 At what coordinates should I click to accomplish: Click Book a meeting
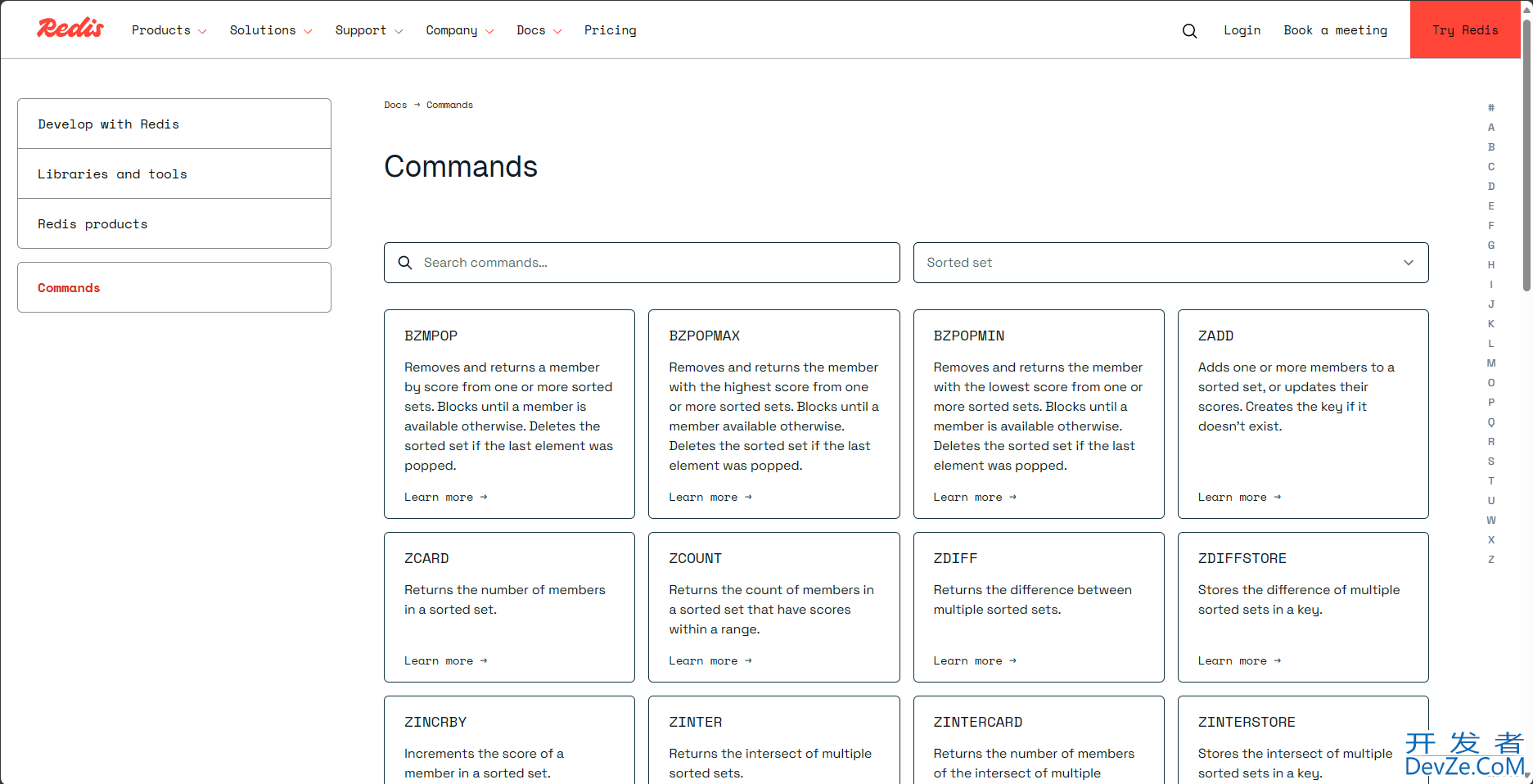[1335, 30]
